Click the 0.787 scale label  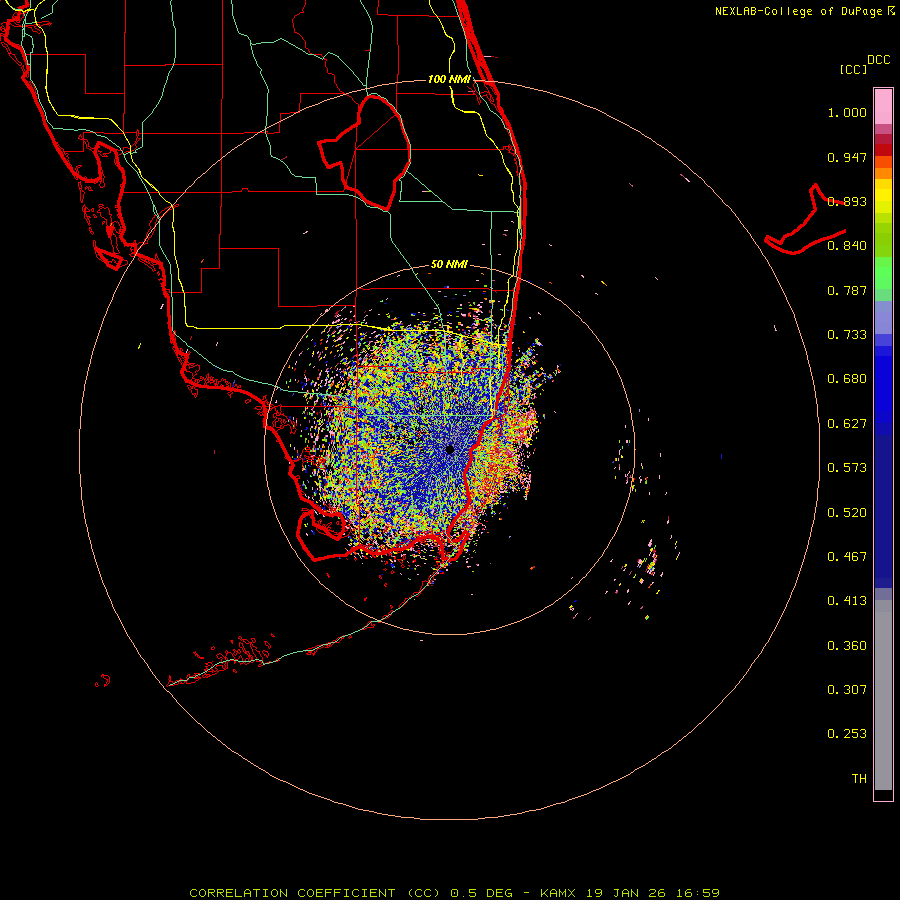tap(847, 290)
